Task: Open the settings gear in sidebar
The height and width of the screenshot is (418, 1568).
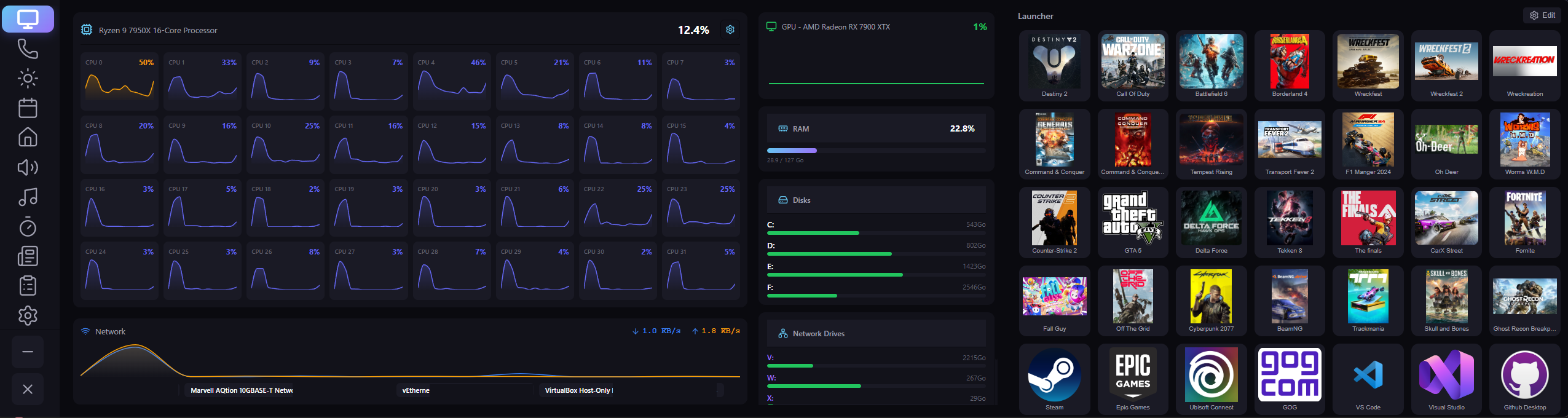Action: [28, 315]
